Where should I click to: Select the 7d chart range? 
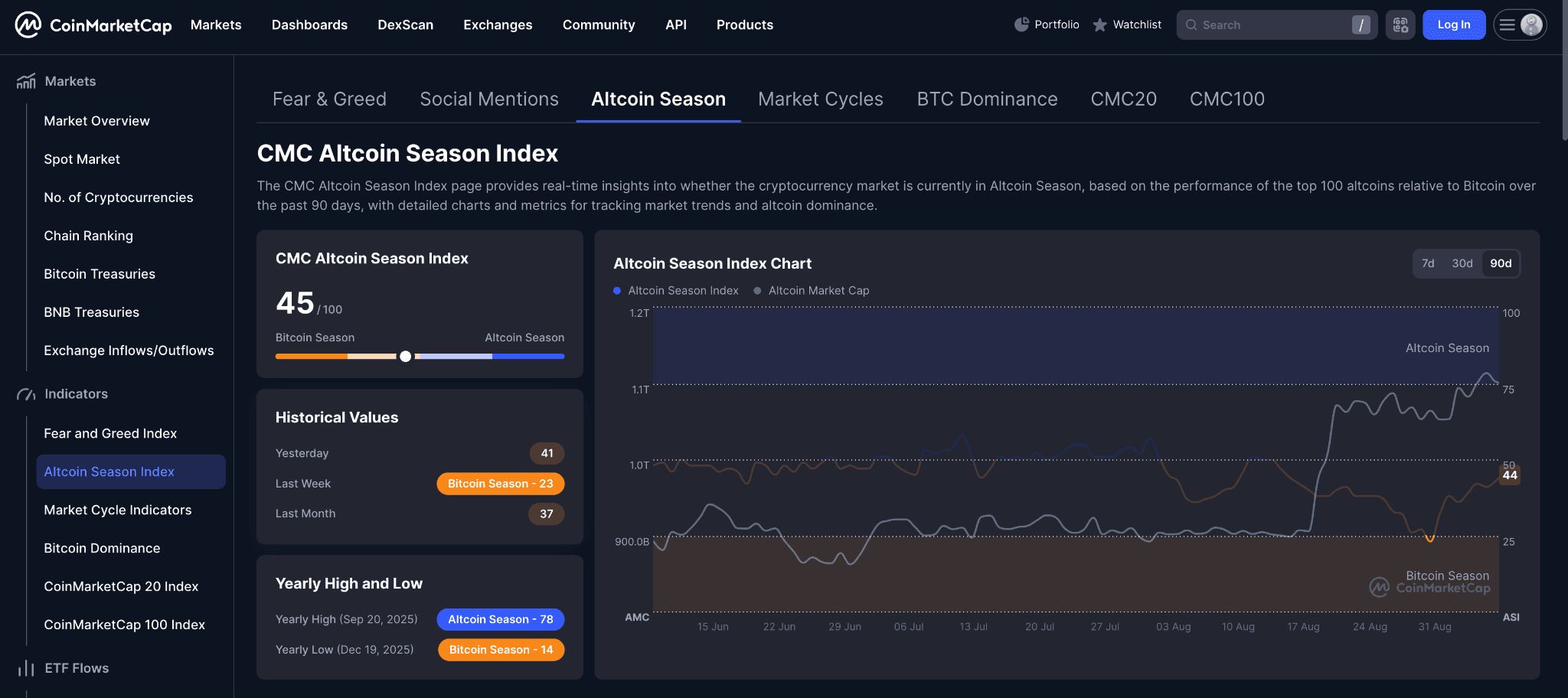click(1428, 263)
